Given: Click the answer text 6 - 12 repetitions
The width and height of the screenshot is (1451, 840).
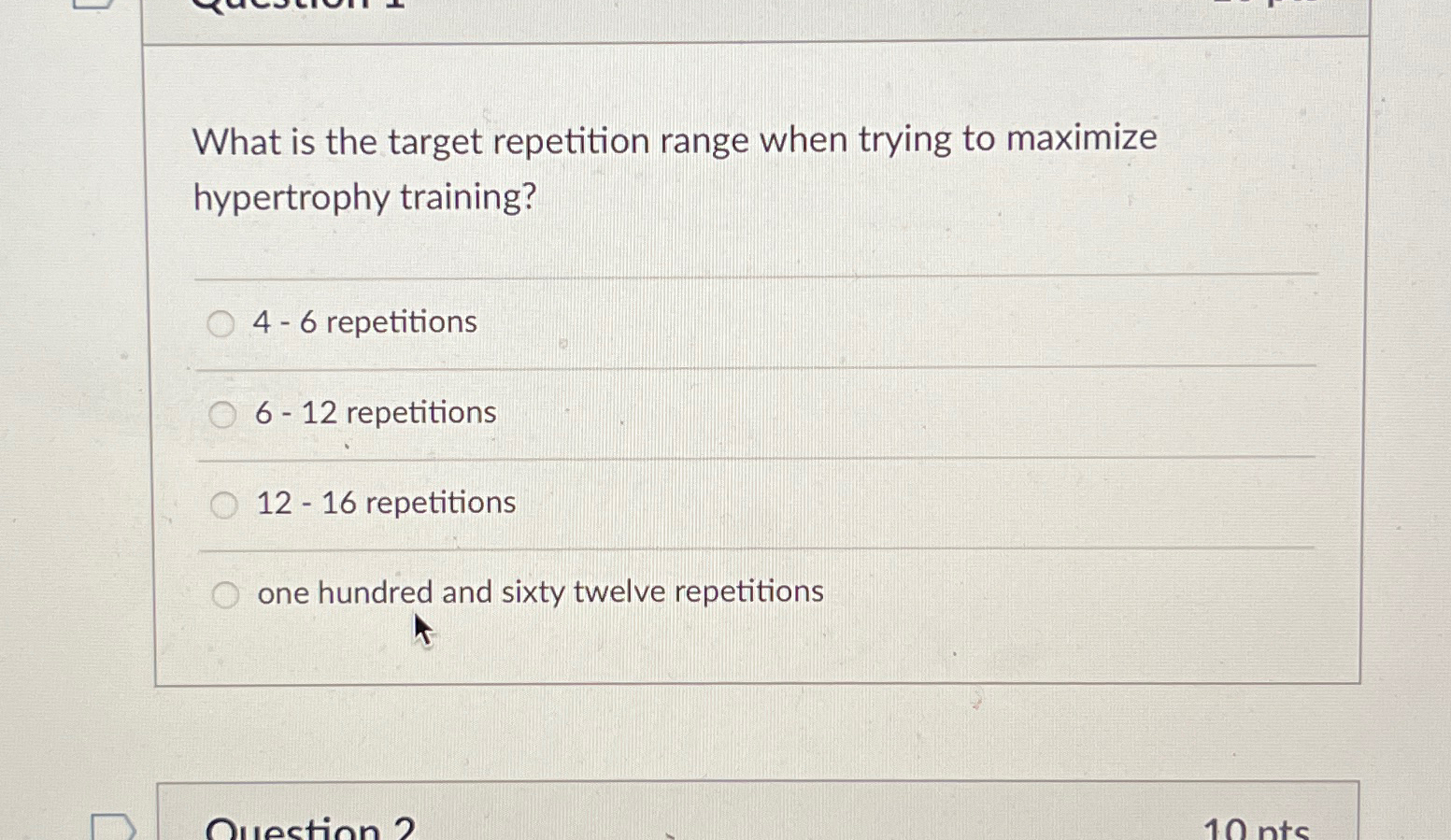Looking at the screenshot, I should [376, 412].
